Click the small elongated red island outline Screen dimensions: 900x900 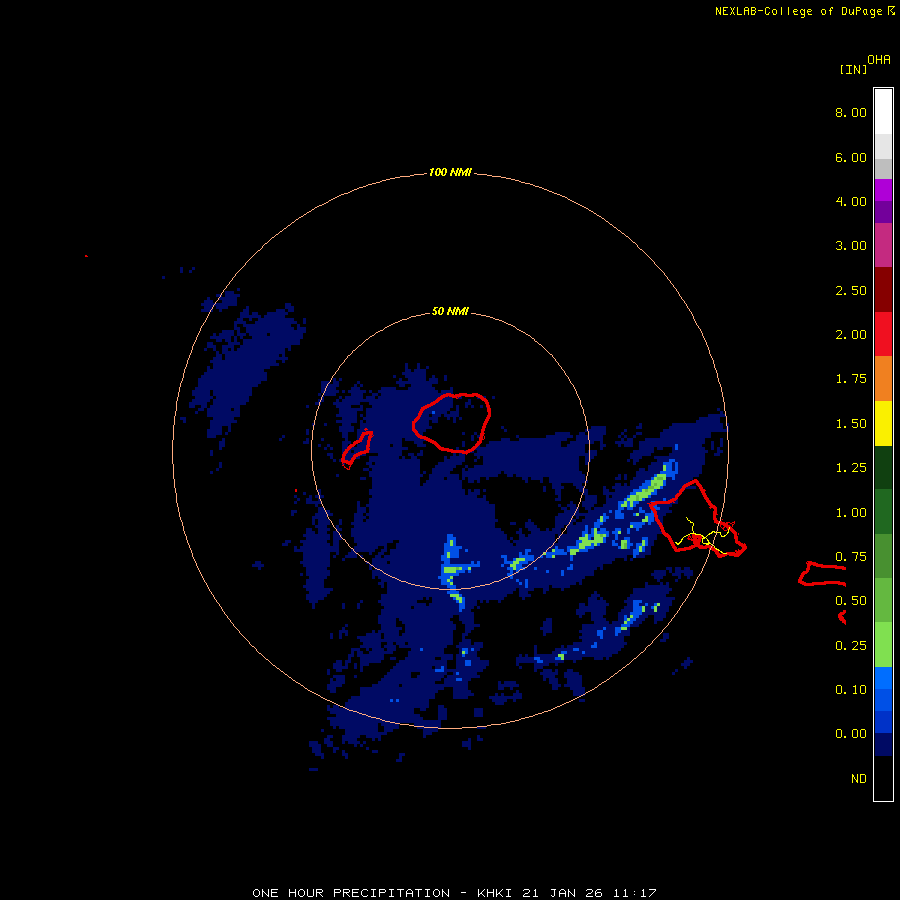coord(357,448)
